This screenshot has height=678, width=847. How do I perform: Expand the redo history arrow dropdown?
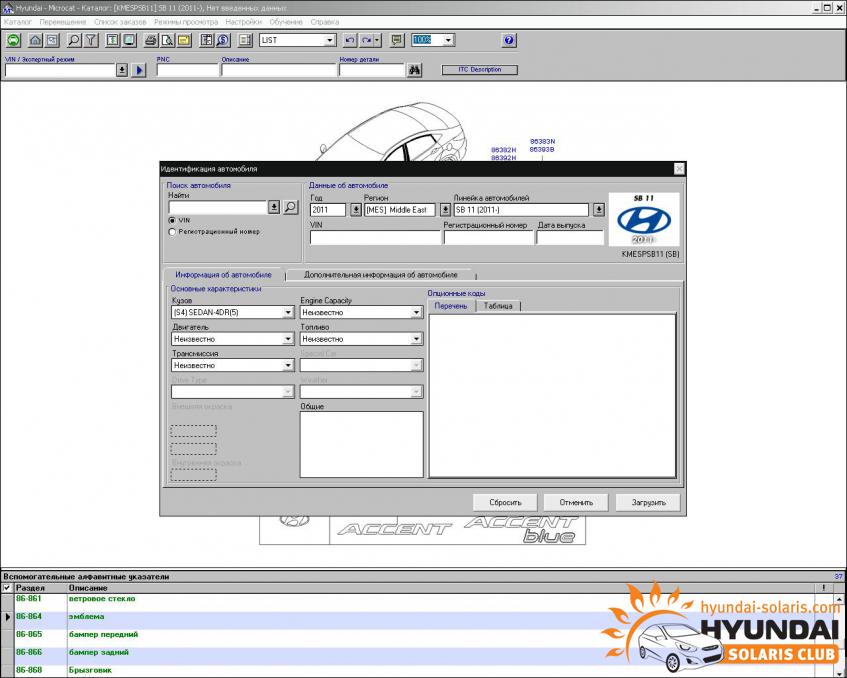(377, 40)
